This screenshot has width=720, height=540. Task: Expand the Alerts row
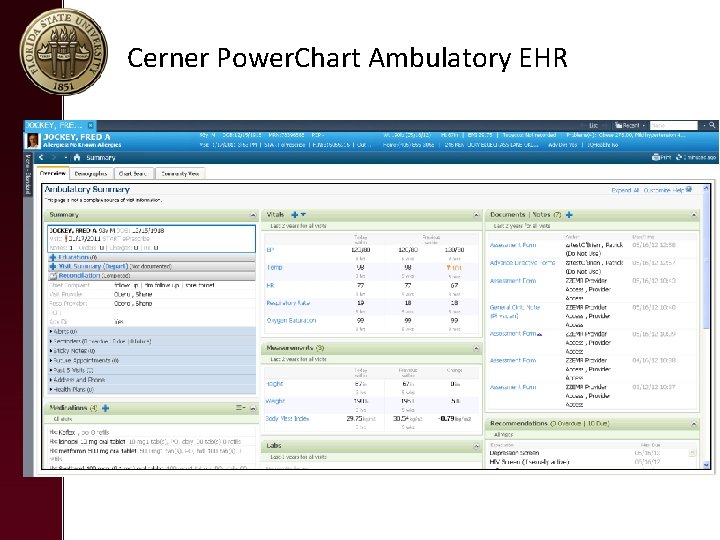coord(152,331)
